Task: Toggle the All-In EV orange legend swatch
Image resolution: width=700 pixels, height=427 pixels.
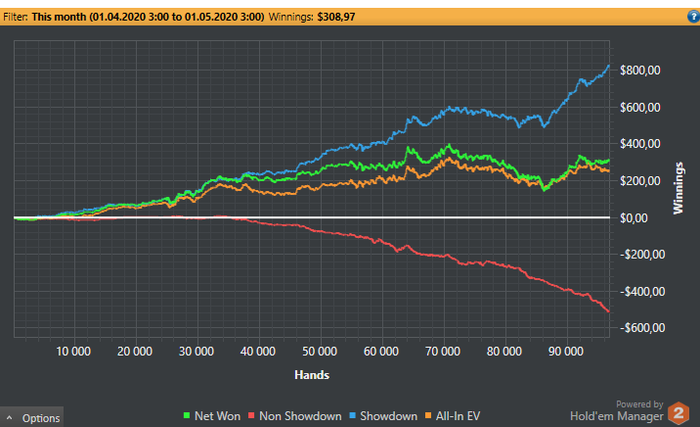Action: click(428, 416)
